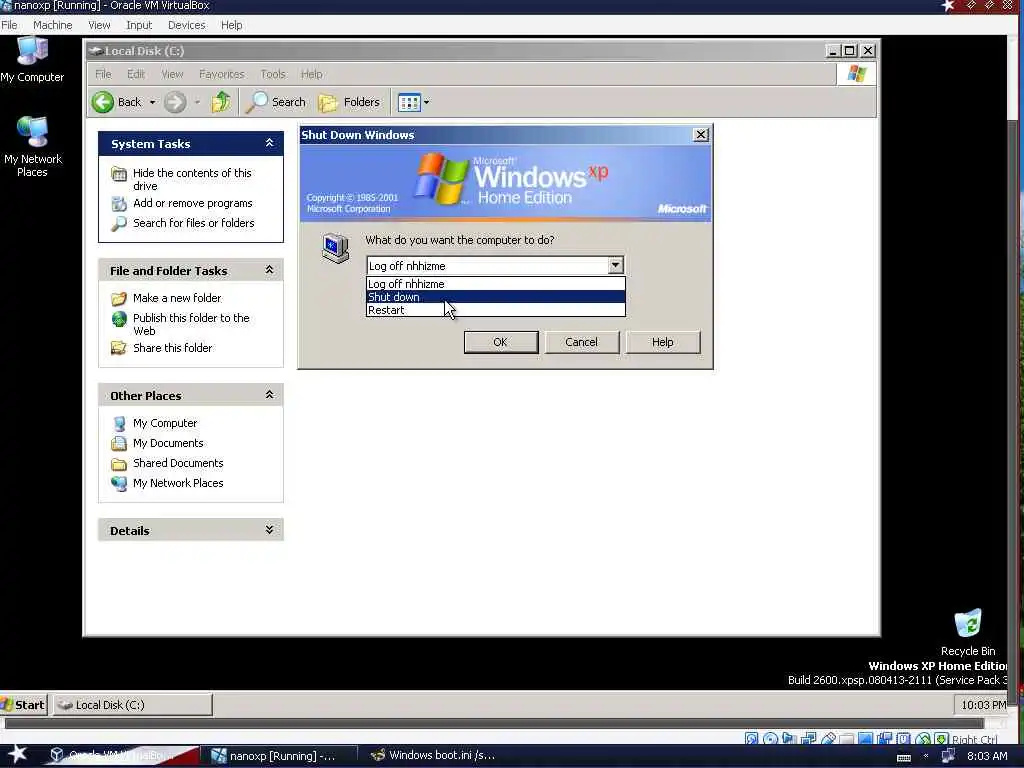Click the Forward arrow button

pyautogui.click(x=175, y=102)
